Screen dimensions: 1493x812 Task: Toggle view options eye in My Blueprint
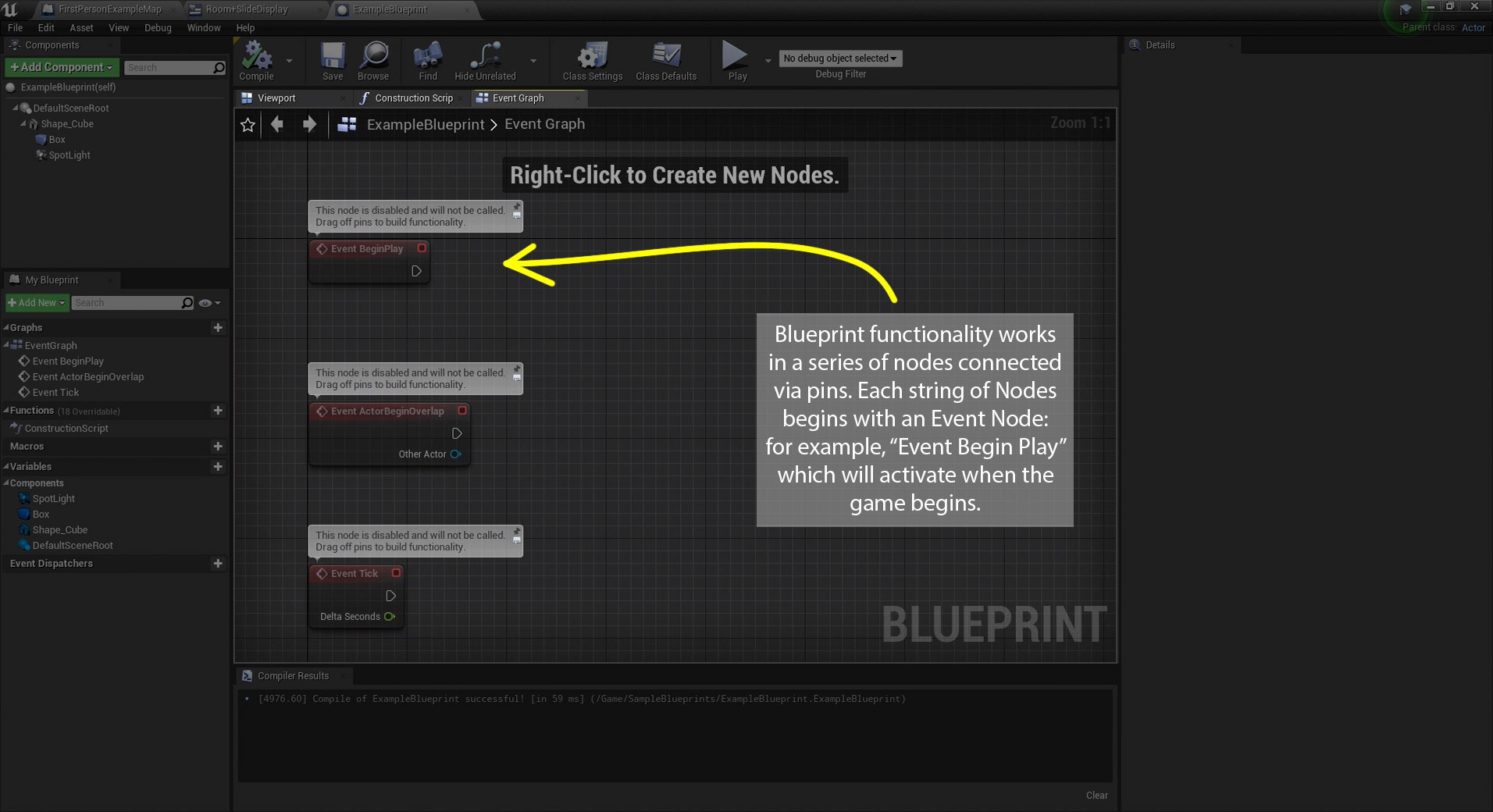[205, 303]
